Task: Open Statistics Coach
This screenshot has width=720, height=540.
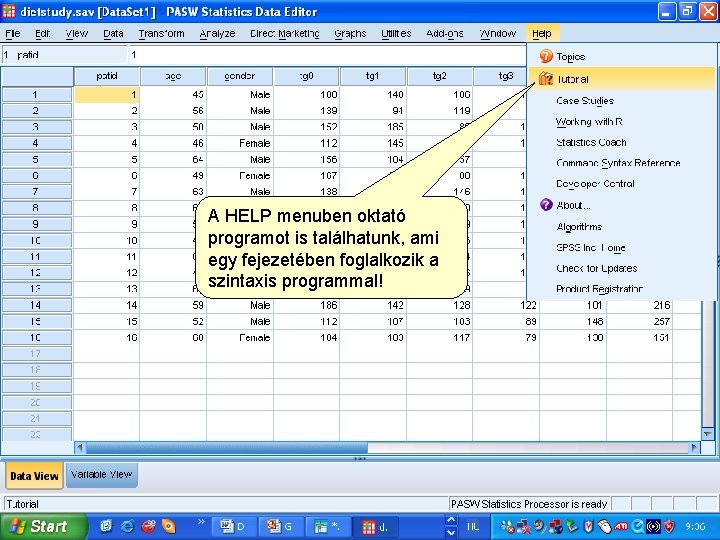Action: pyautogui.click(x=591, y=142)
